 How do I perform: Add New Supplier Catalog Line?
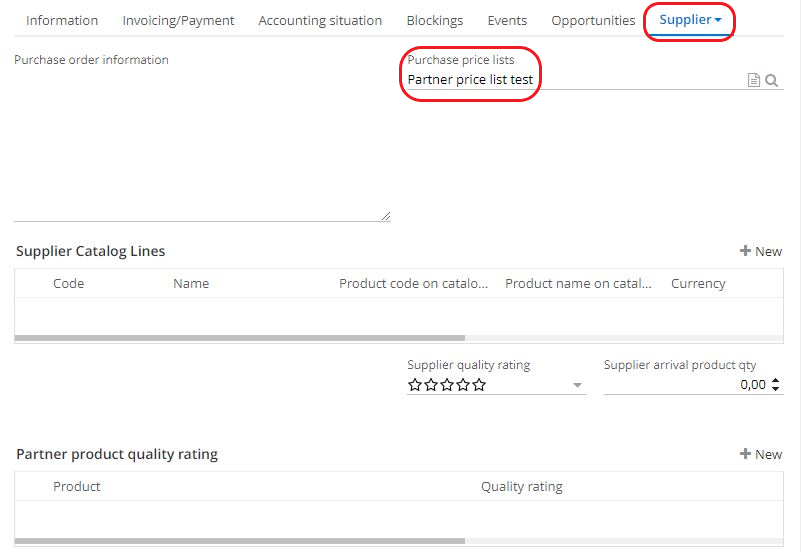(x=761, y=251)
